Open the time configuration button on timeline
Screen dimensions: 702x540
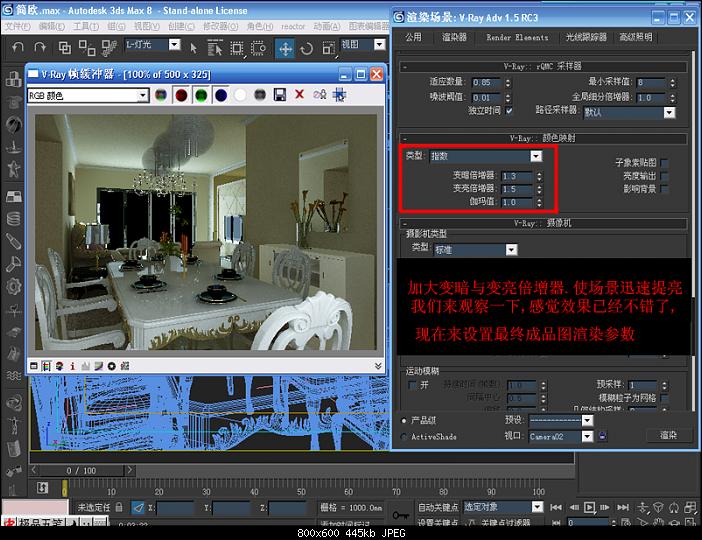click(x=625, y=523)
